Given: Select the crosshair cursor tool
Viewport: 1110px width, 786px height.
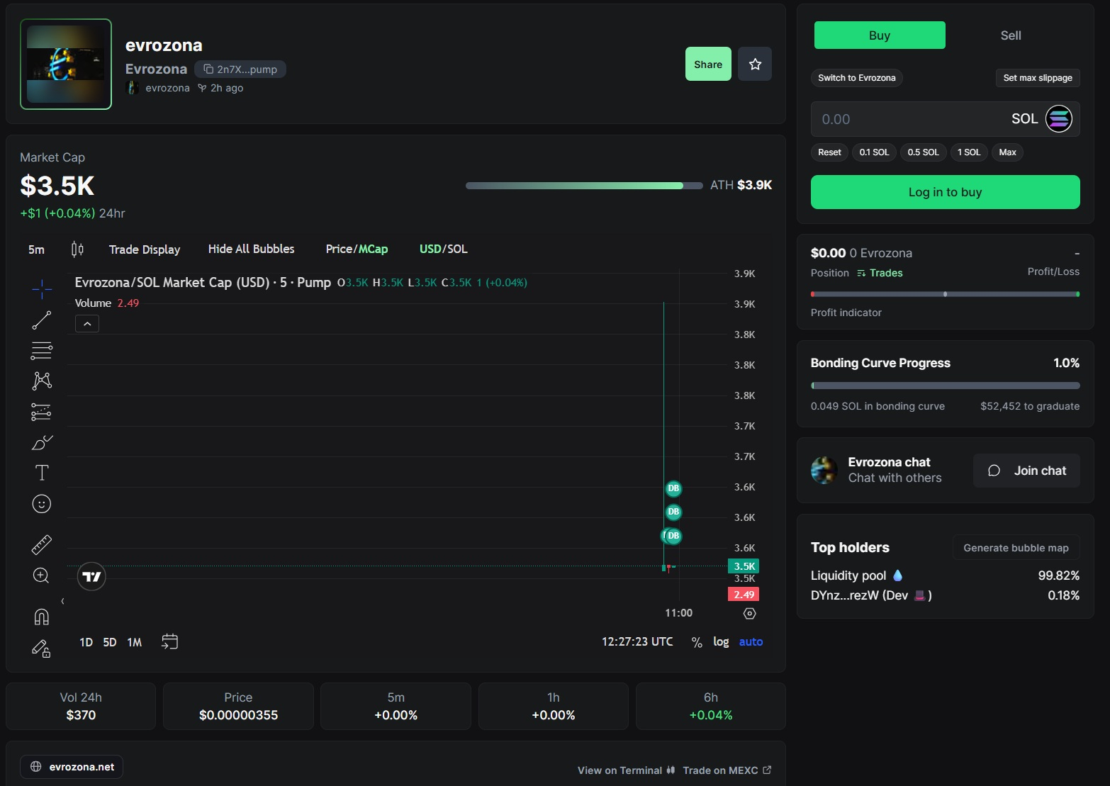Looking at the screenshot, I should pos(42,289).
